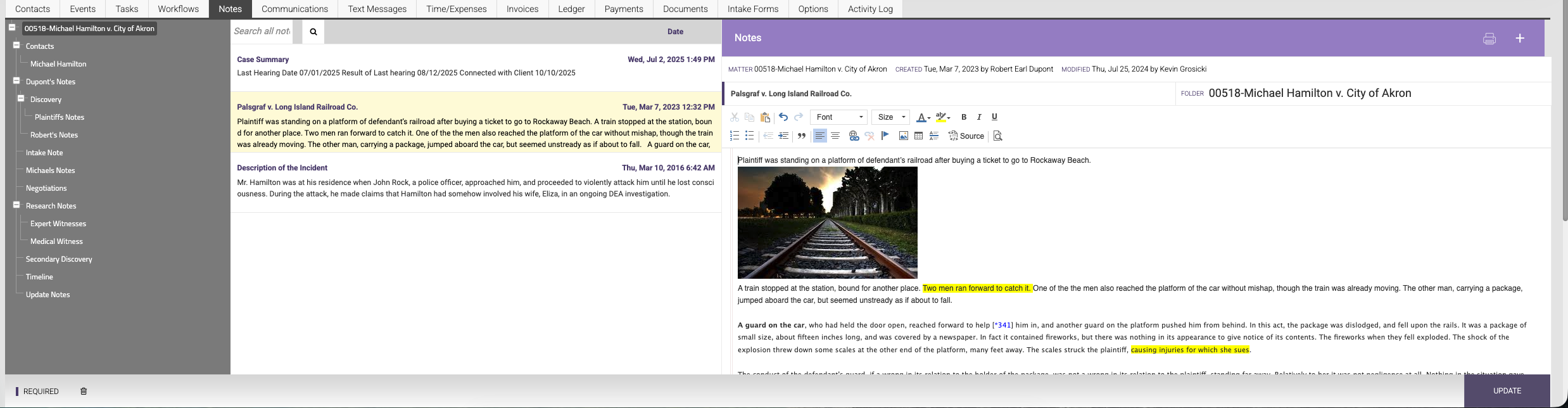This screenshot has height=408, width=1568.
Task: Click the Redo arrow icon
Action: tap(799, 117)
